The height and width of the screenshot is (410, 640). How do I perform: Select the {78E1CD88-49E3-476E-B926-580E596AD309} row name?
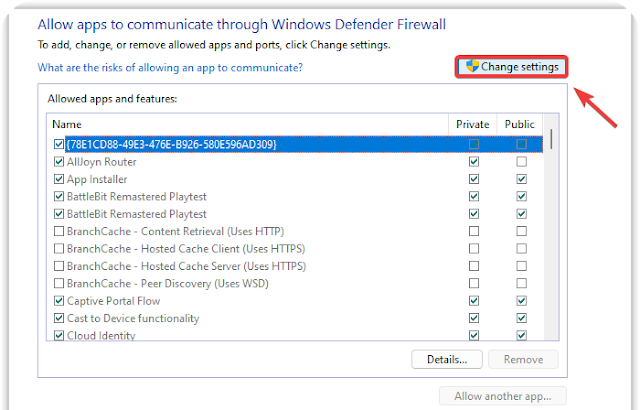(171, 144)
